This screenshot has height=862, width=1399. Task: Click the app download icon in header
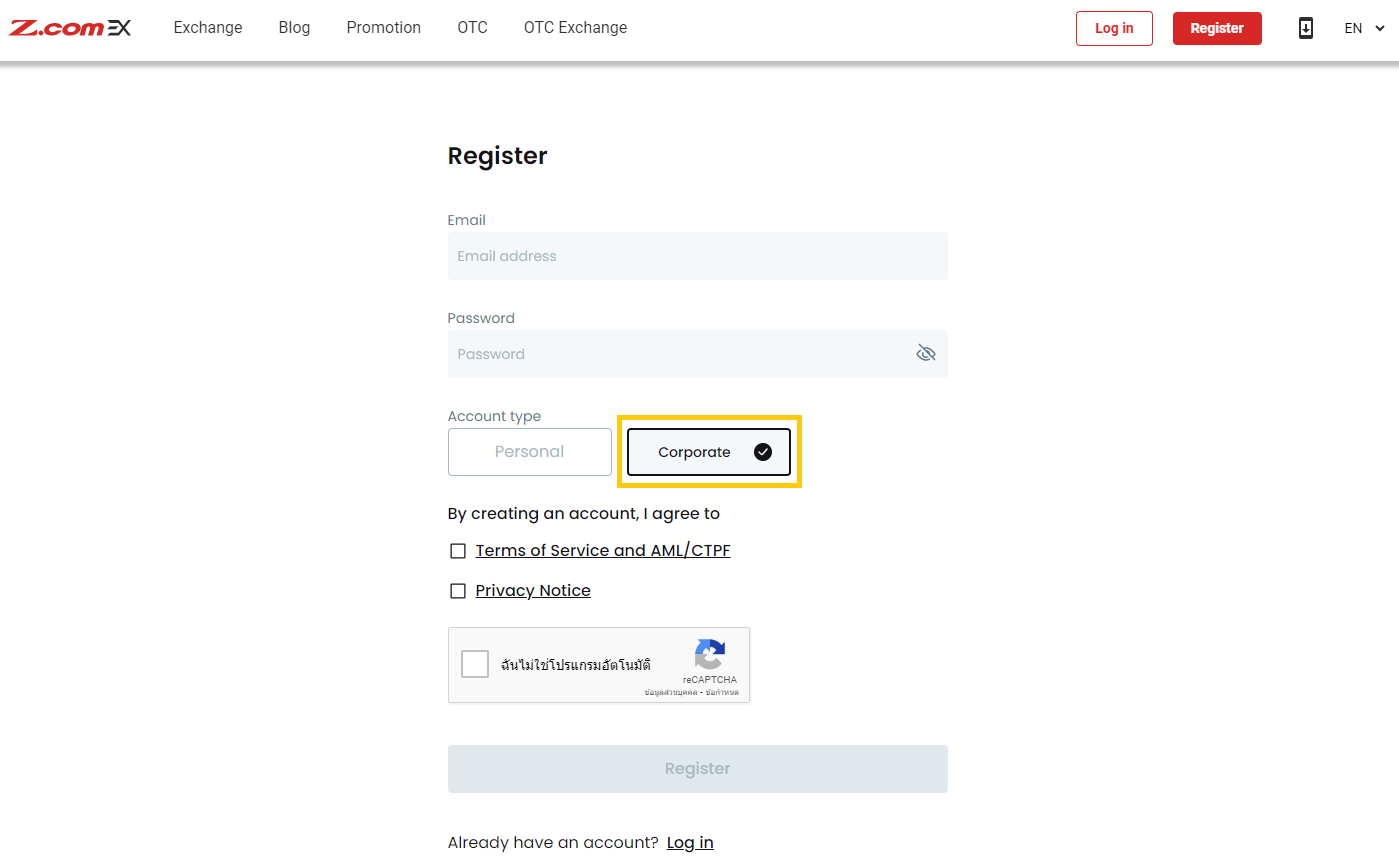click(1305, 28)
